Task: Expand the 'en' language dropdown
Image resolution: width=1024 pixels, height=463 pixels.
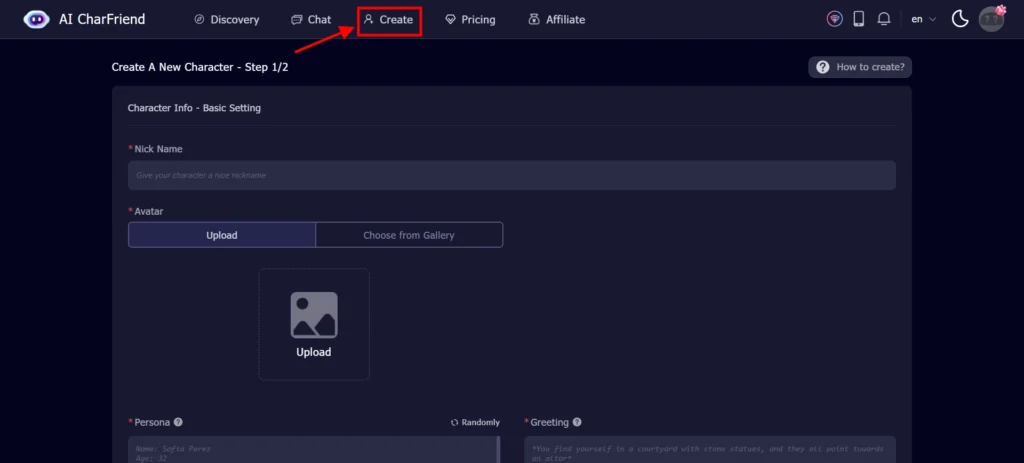Action: (923, 19)
